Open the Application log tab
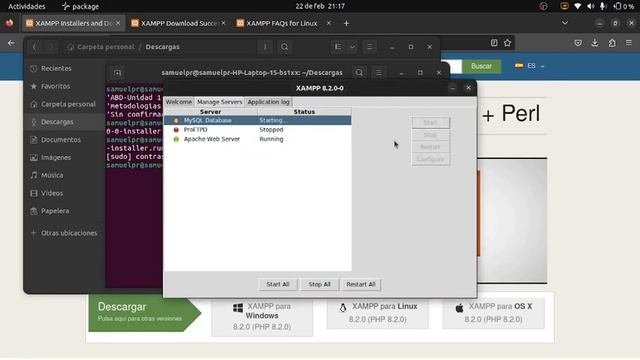The image size is (640, 360). pyautogui.click(x=268, y=102)
